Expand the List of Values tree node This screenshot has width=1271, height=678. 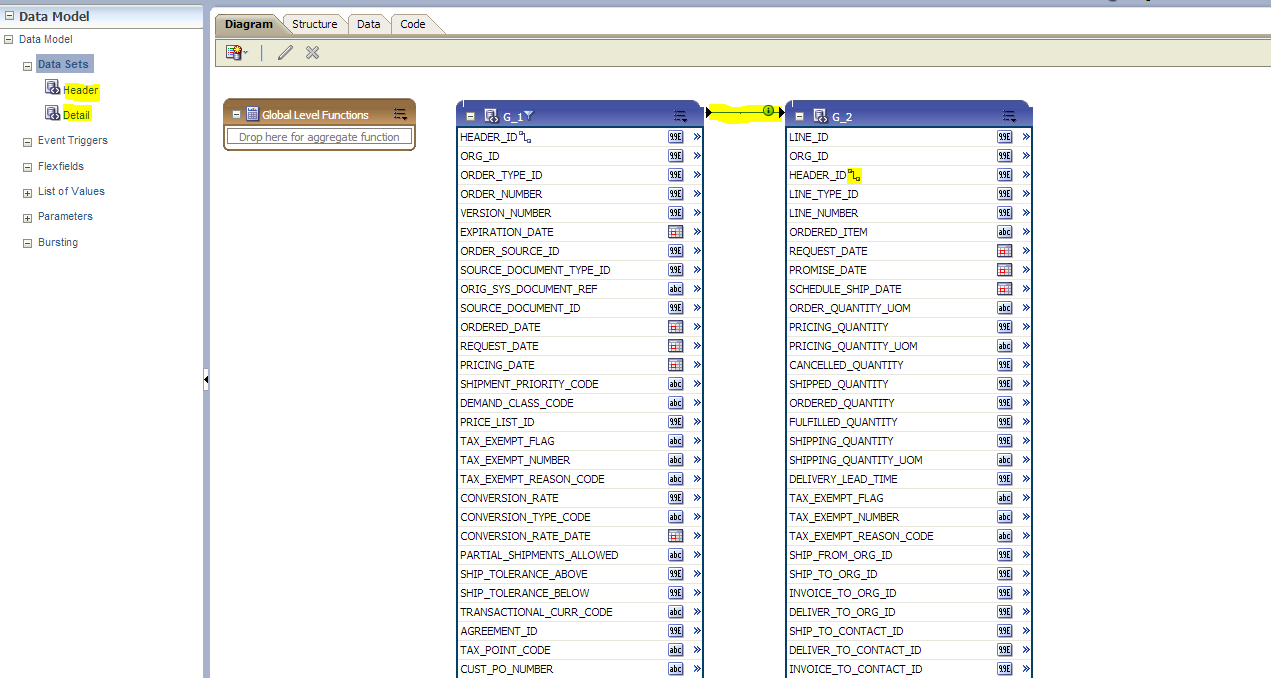coord(27,191)
